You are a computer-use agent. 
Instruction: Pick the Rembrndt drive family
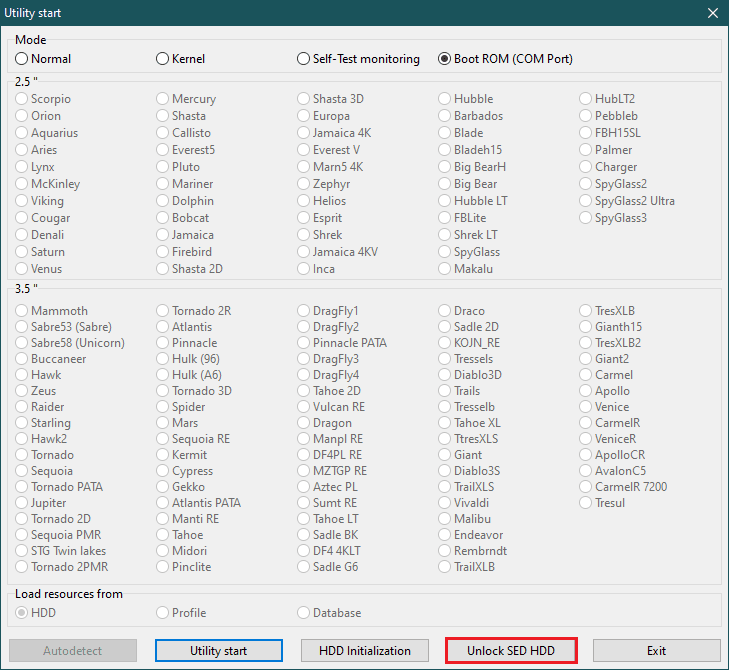pos(445,551)
